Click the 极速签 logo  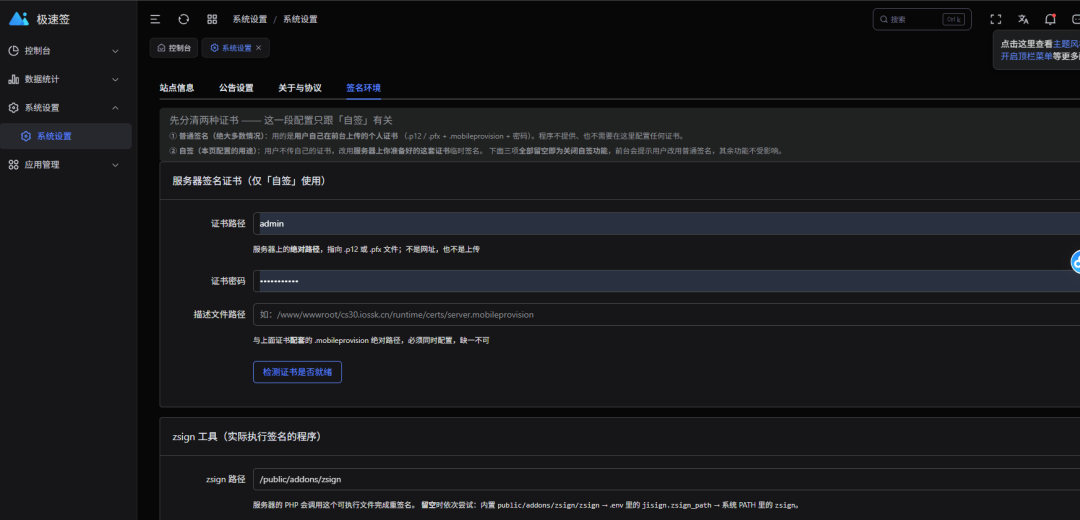(19, 19)
